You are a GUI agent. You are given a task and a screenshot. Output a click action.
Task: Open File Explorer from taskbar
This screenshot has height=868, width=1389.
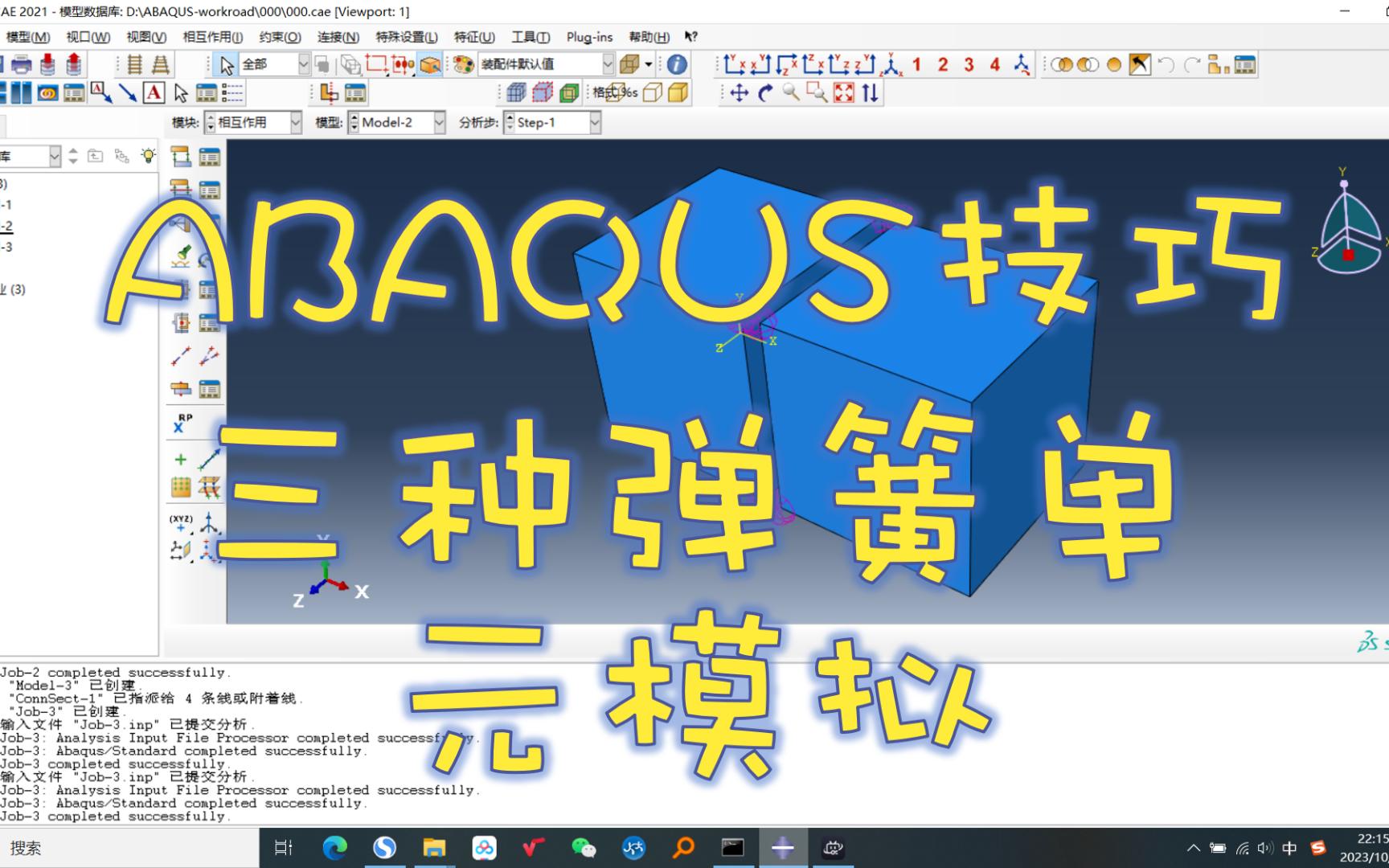pyautogui.click(x=434, y=847)
